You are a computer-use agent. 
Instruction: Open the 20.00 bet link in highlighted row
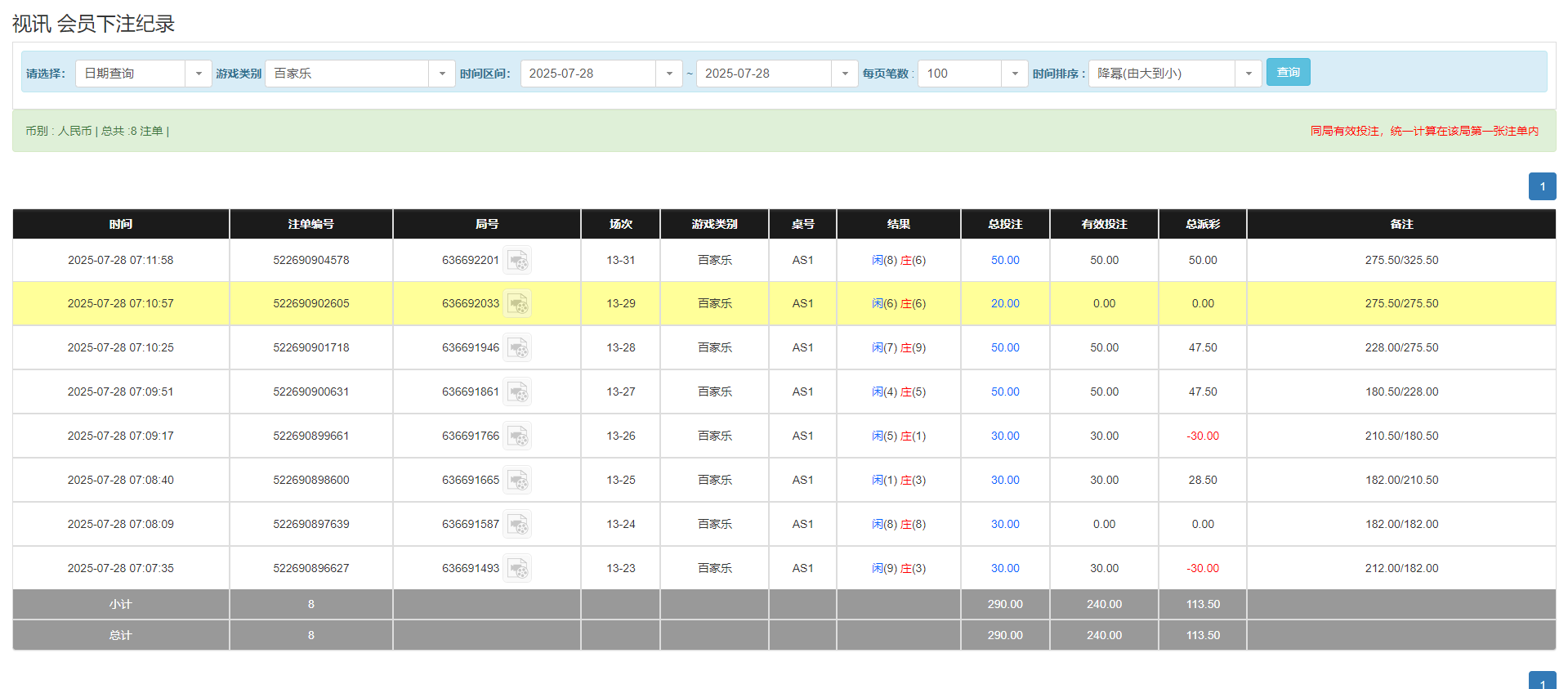pos(1005,304)
